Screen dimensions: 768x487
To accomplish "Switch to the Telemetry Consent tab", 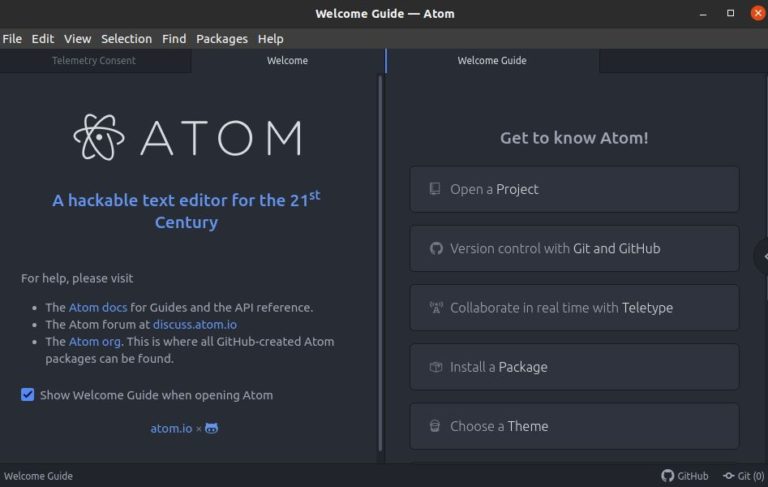I will (x=94, y=61).
